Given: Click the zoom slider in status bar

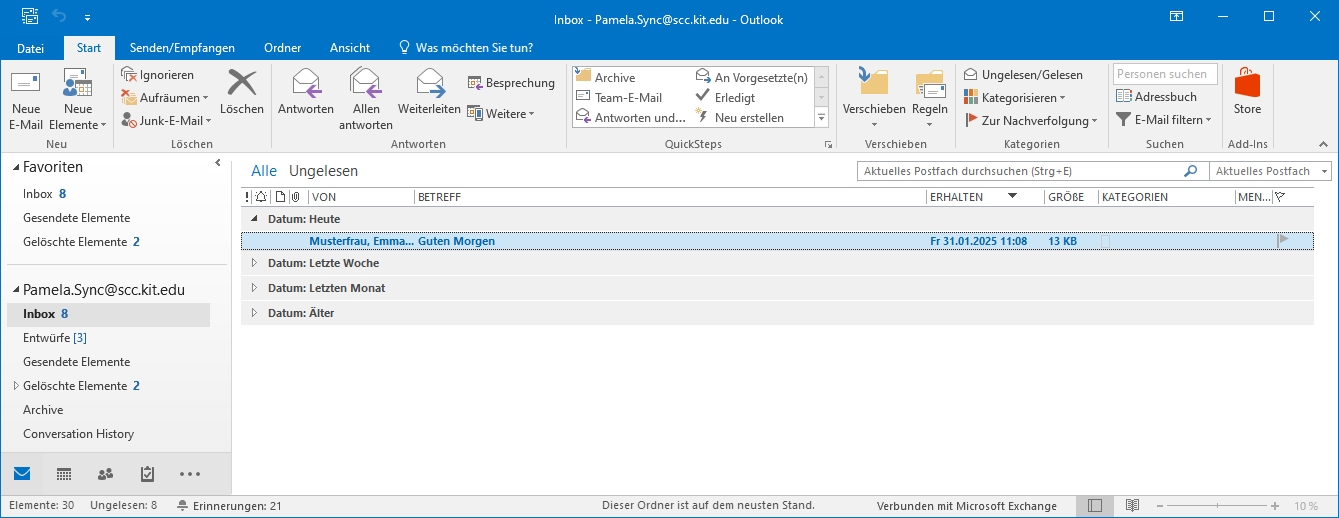Looking at the screenshot, I should 1217,506.
